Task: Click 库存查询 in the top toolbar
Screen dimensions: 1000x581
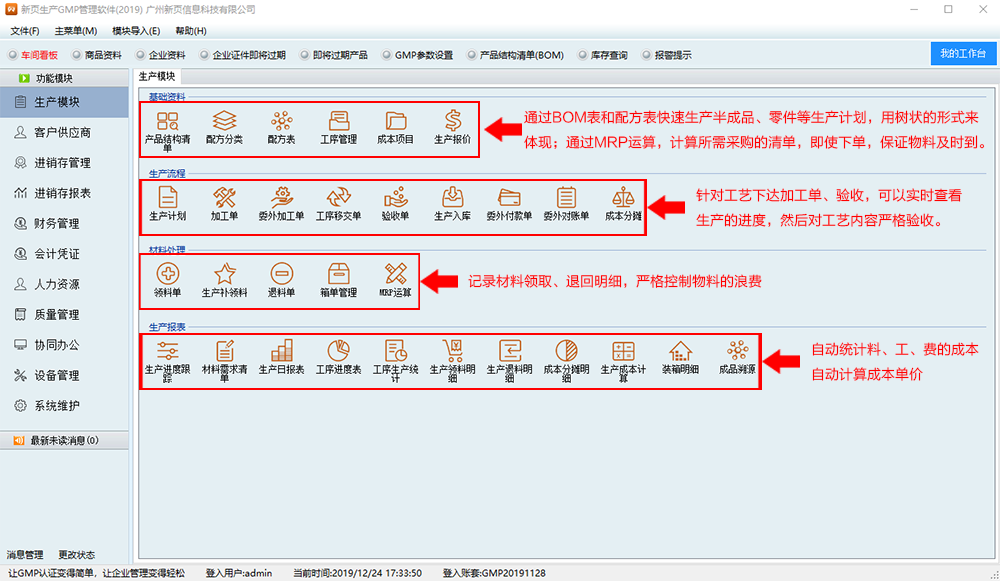Action: tap(602, 55)
